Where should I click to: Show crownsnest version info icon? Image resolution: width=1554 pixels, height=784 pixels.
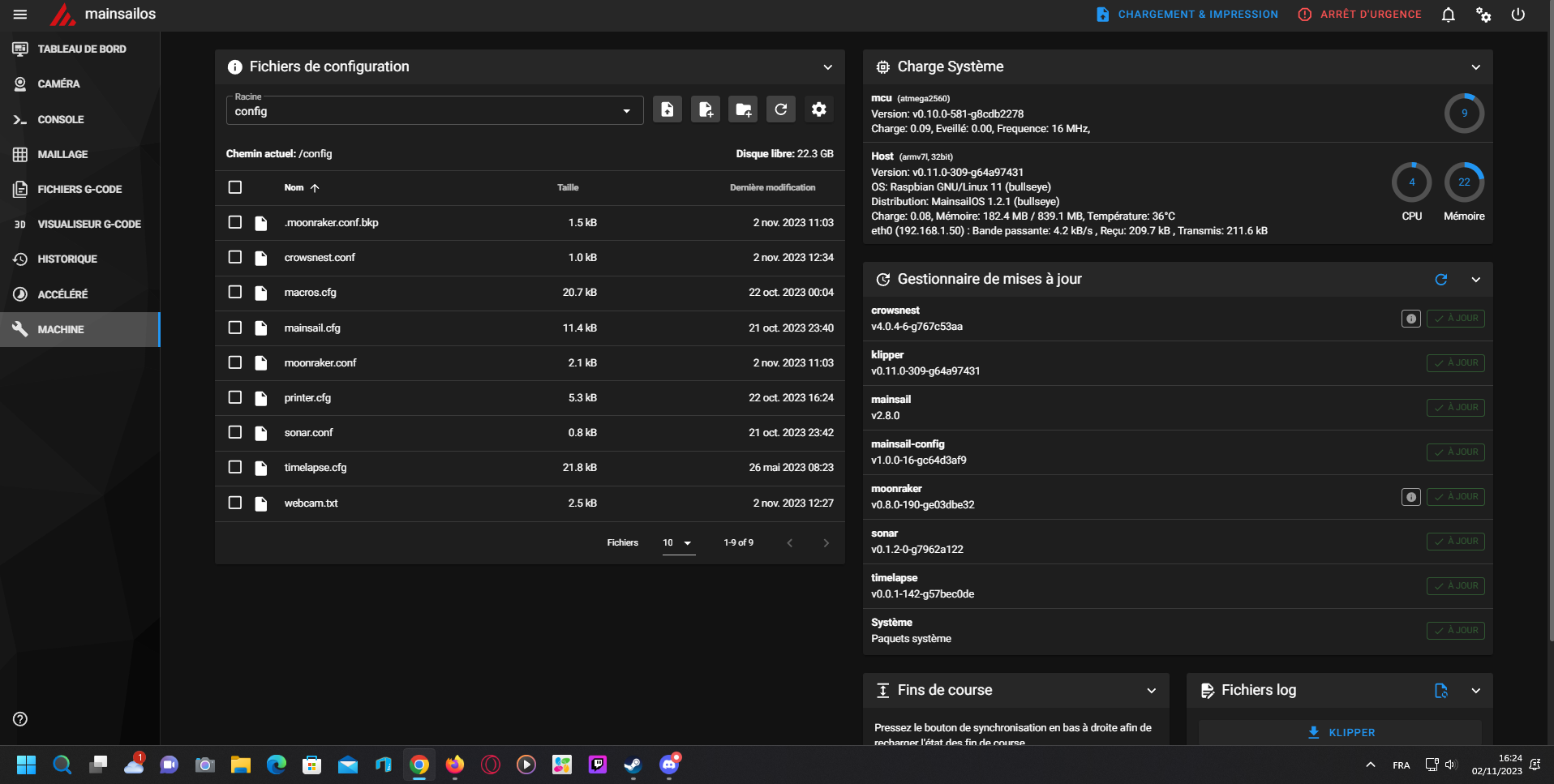pyautogui.click(x=1411, y=319)
